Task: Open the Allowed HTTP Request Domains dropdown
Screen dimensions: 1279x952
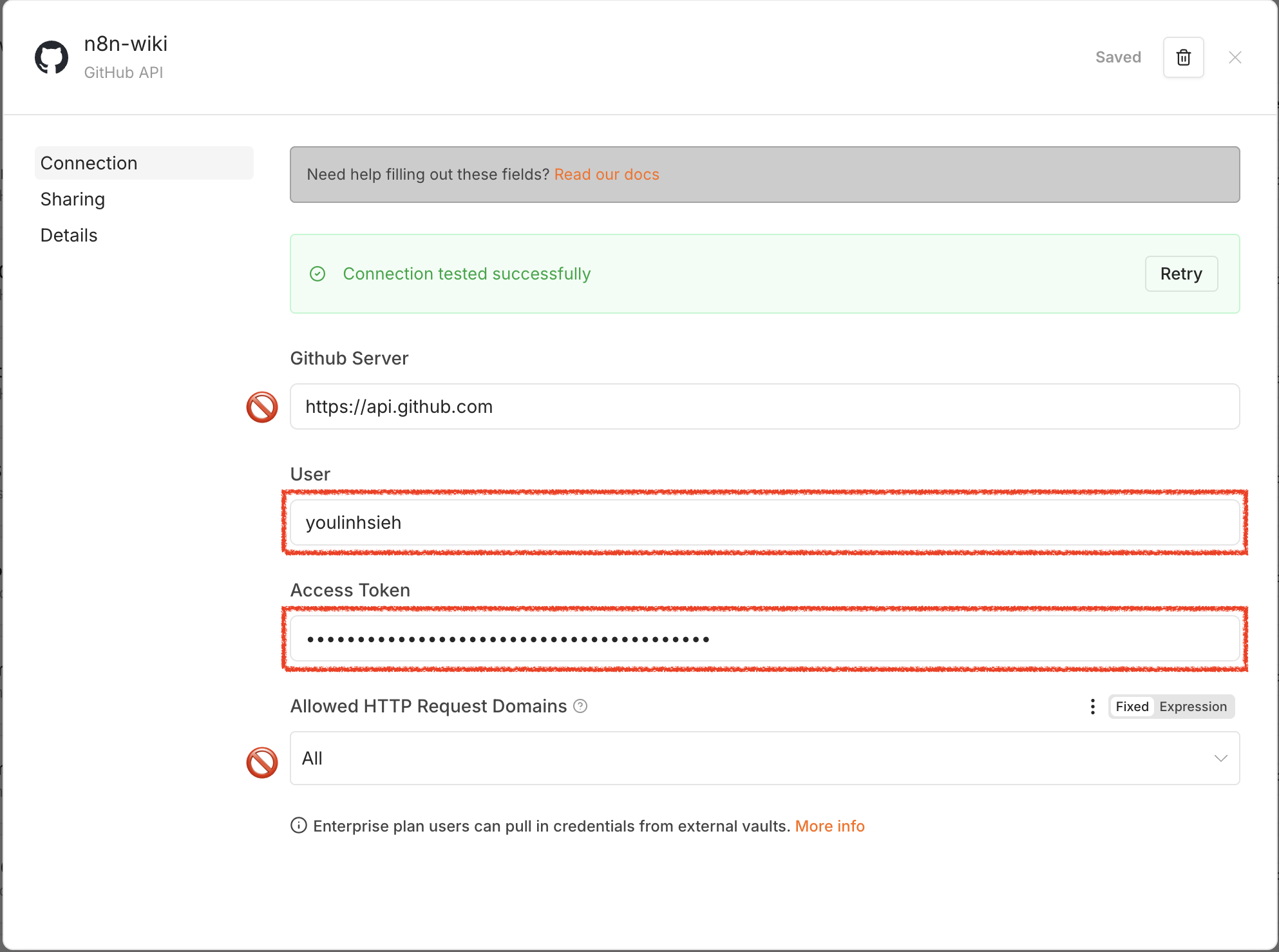Action: click(764, 758)
